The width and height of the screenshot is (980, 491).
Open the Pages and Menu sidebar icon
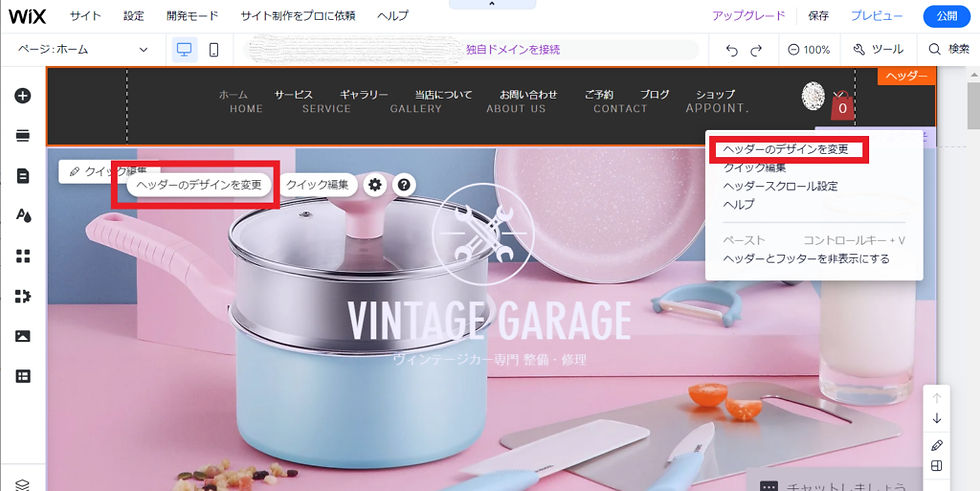(23, 176)
